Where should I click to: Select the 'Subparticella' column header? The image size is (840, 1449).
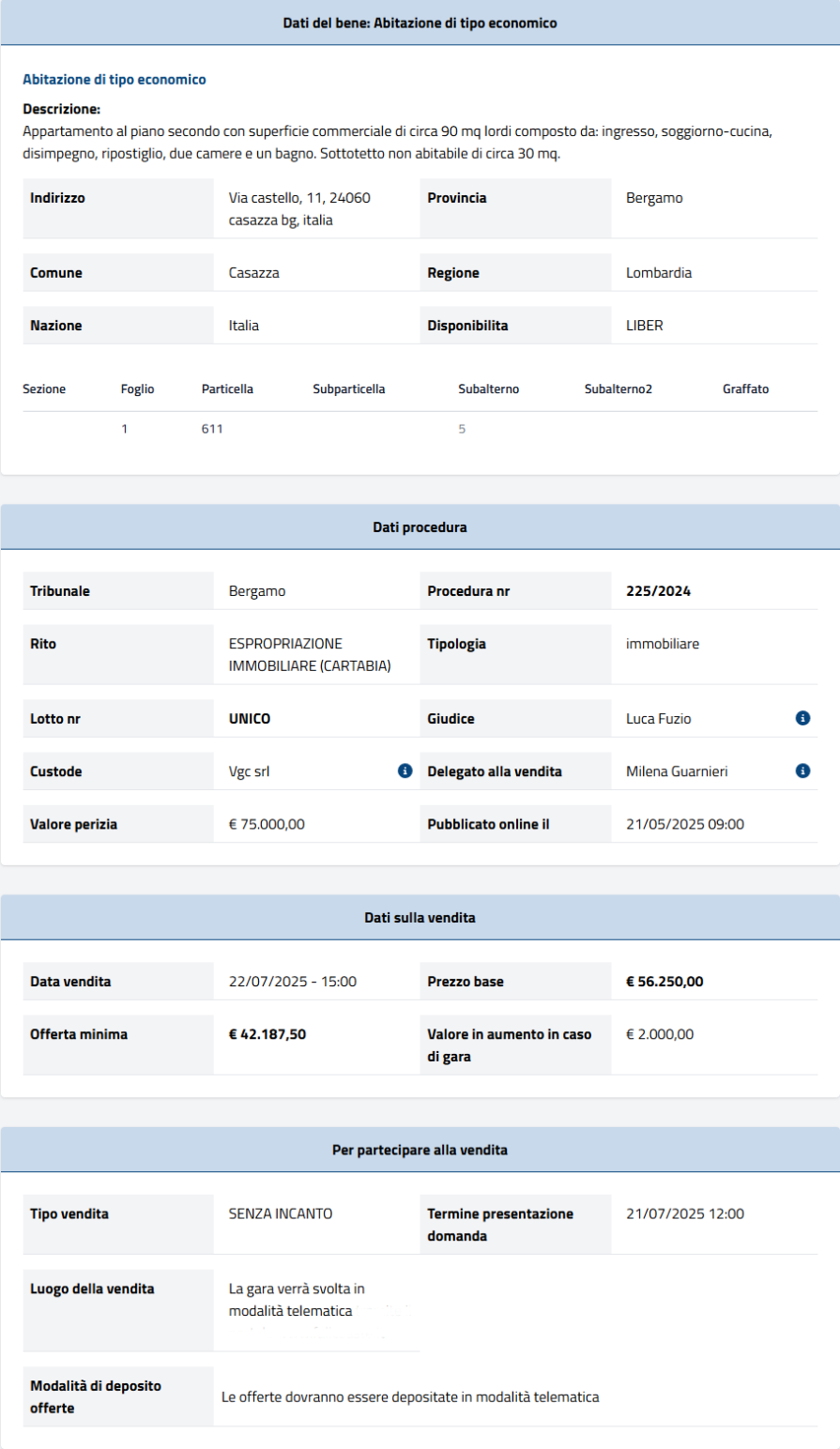[x=349, y=389]
